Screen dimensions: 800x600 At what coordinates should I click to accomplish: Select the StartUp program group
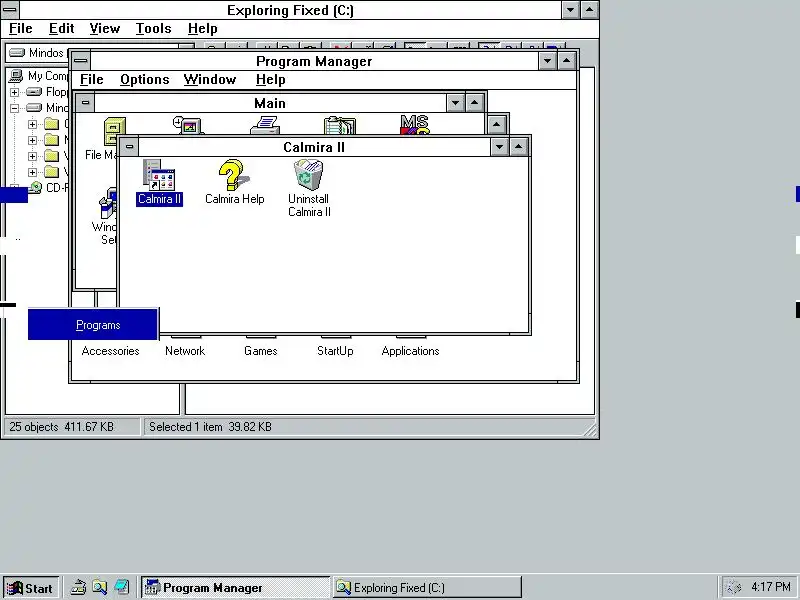point(335,351)
